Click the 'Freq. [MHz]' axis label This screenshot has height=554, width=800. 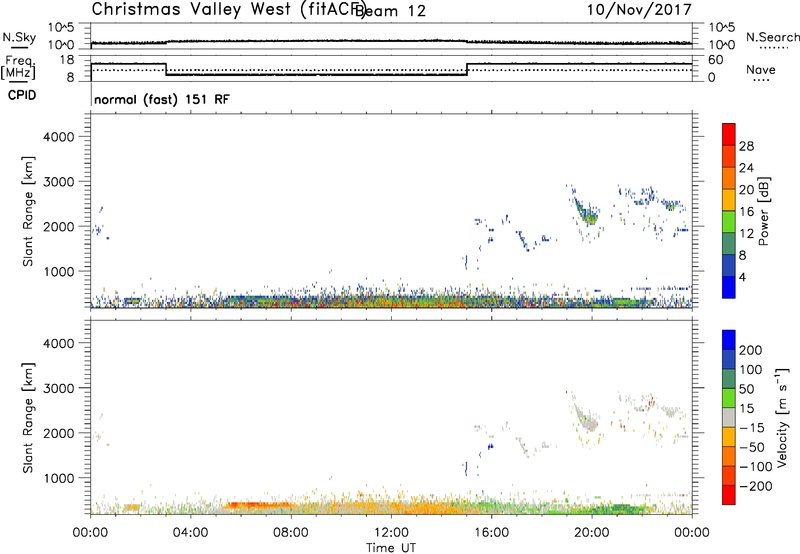coord(18,67)
